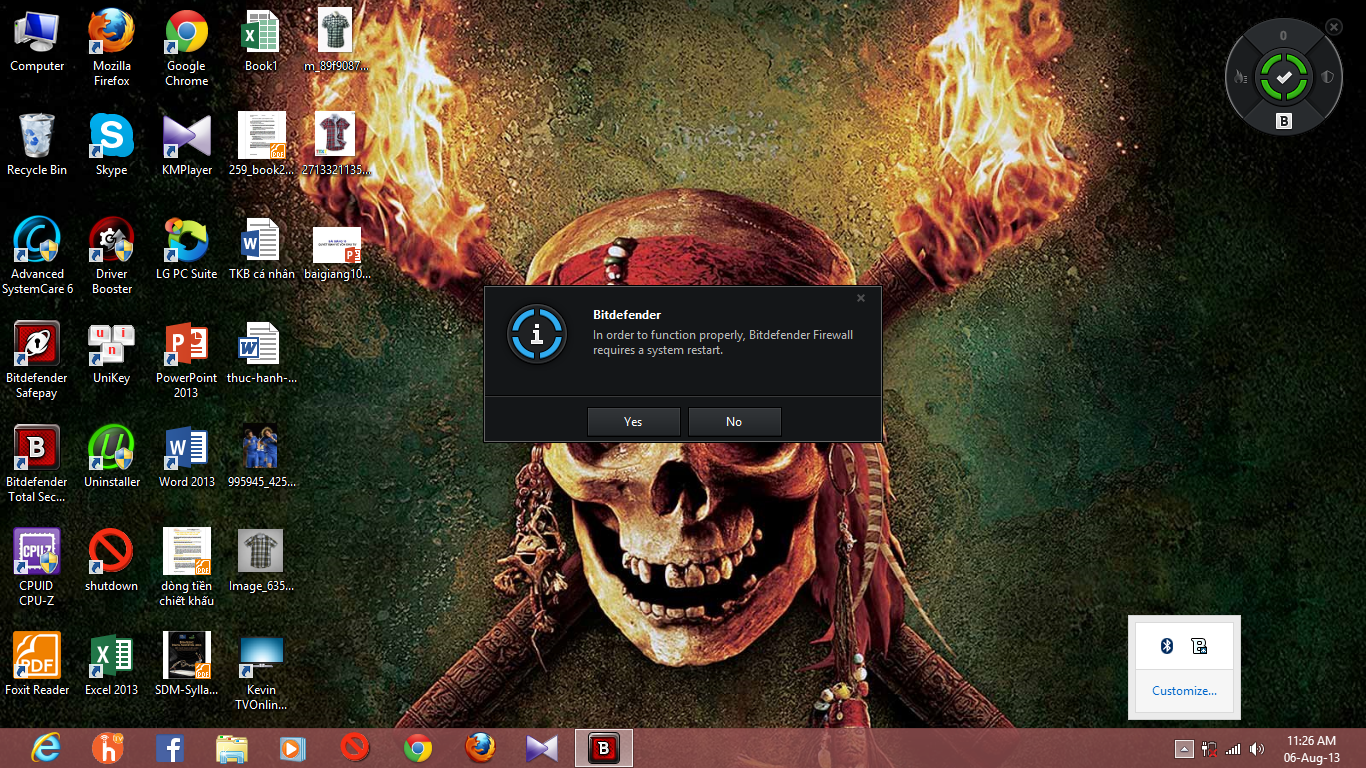Open network signal tray icon
The image size is (1366, 768).
pyautogui.click(x=1233, y=749)
